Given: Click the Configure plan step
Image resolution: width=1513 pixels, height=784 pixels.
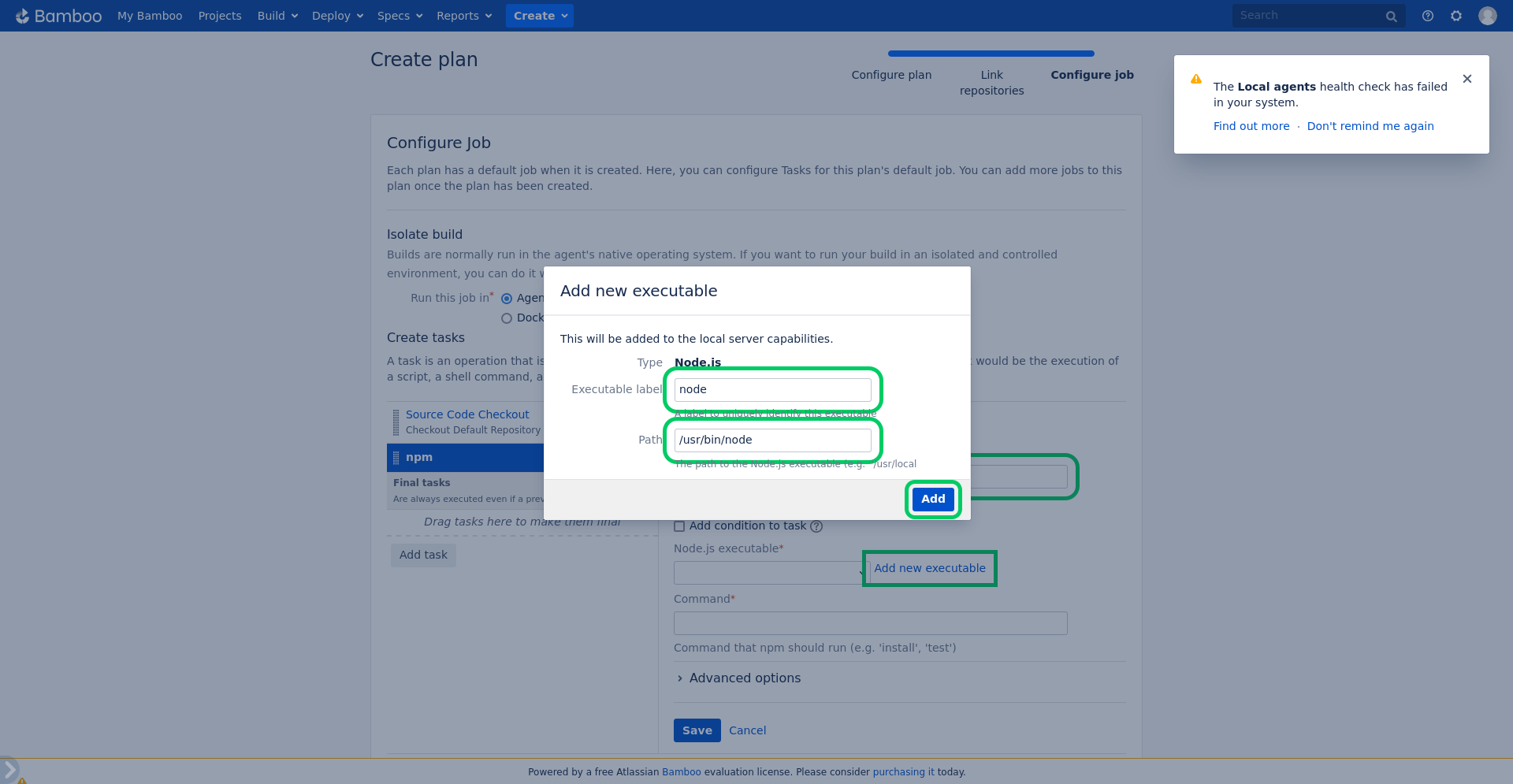Looking at the screenshot, I should click(x=891, y=75).
